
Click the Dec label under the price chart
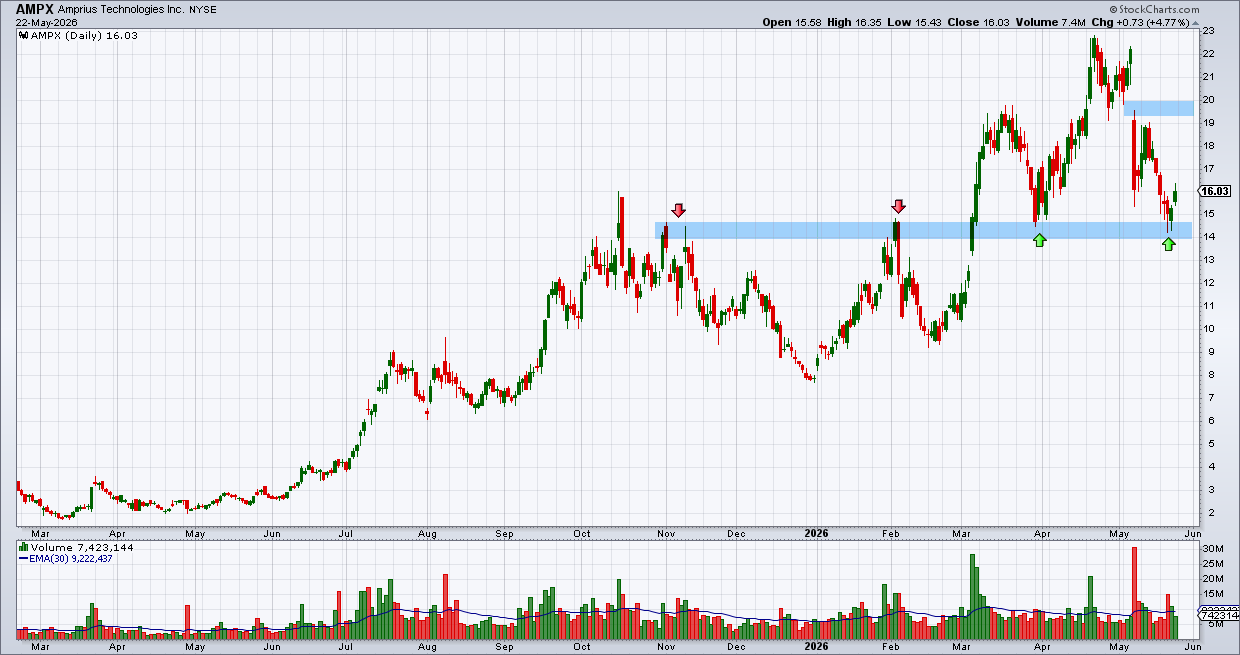click(738, 534)
